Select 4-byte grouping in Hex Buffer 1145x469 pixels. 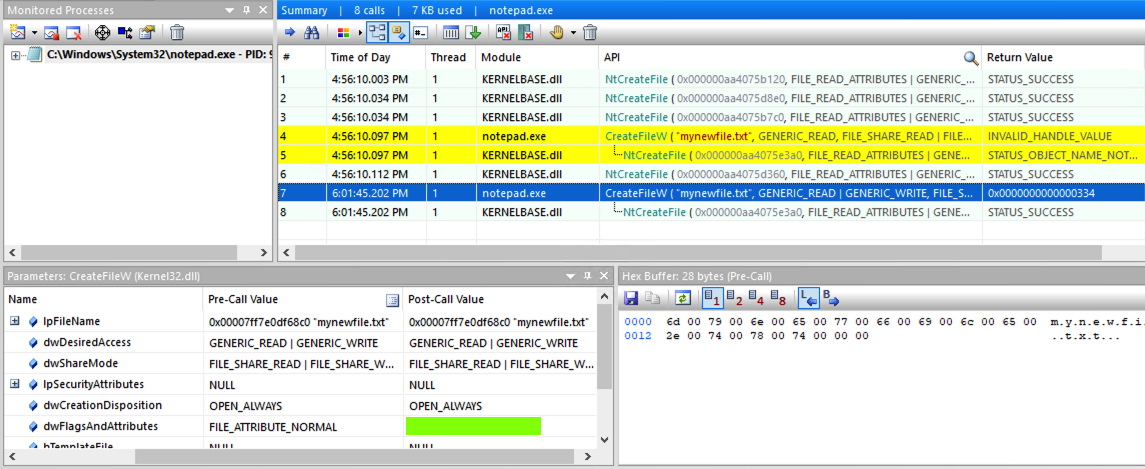[x=757, y=298]
